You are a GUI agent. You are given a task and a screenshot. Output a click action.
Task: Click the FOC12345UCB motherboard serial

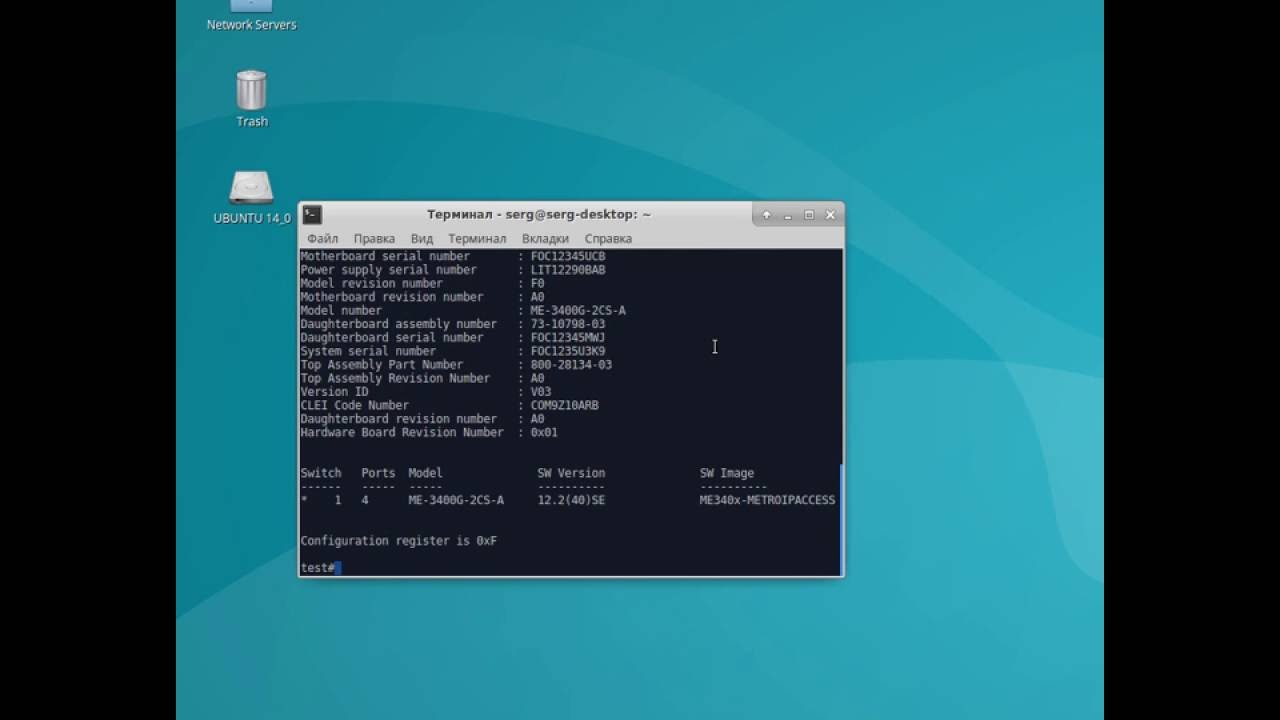coord(568,257)
